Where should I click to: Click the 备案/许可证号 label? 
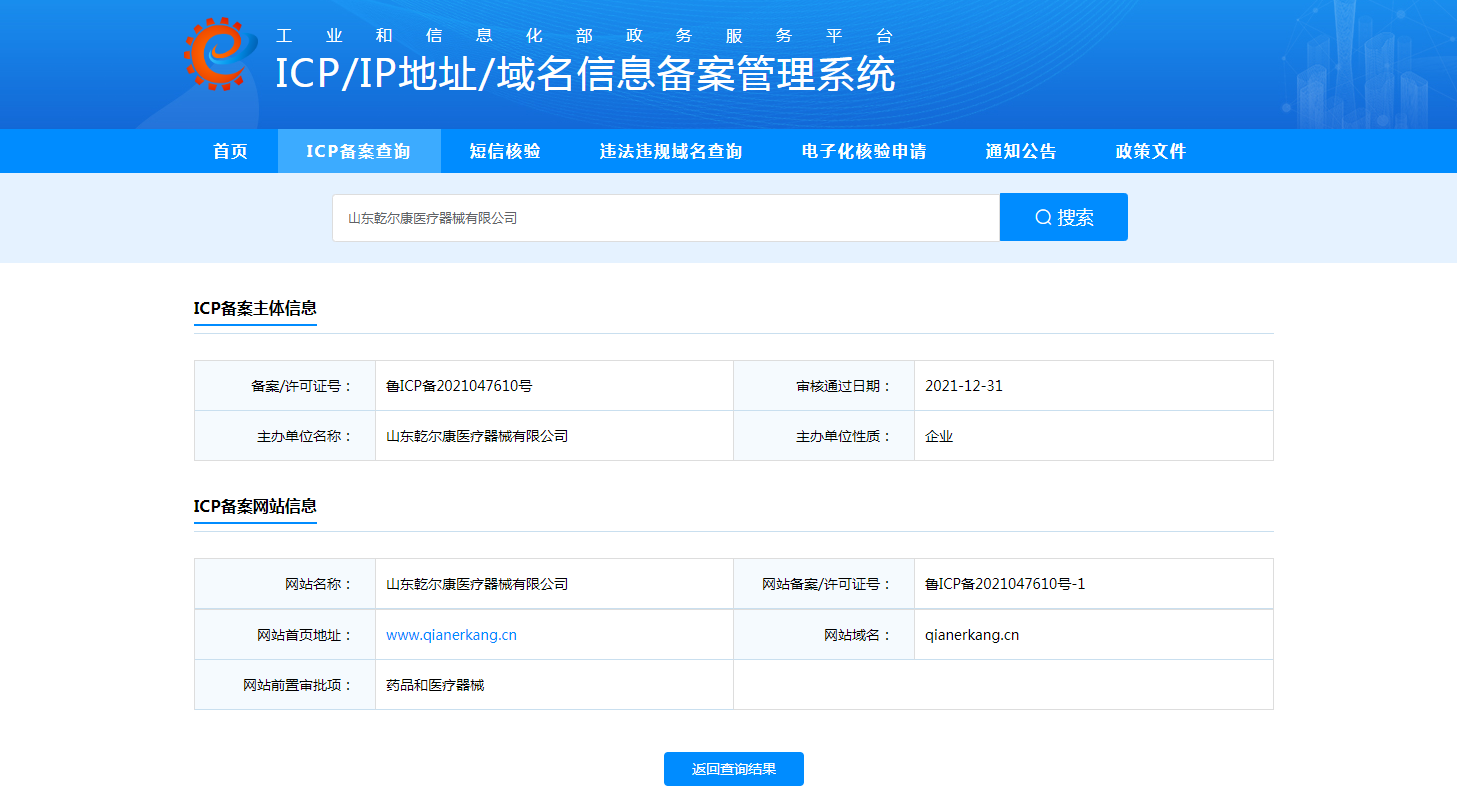coord(301,386)
